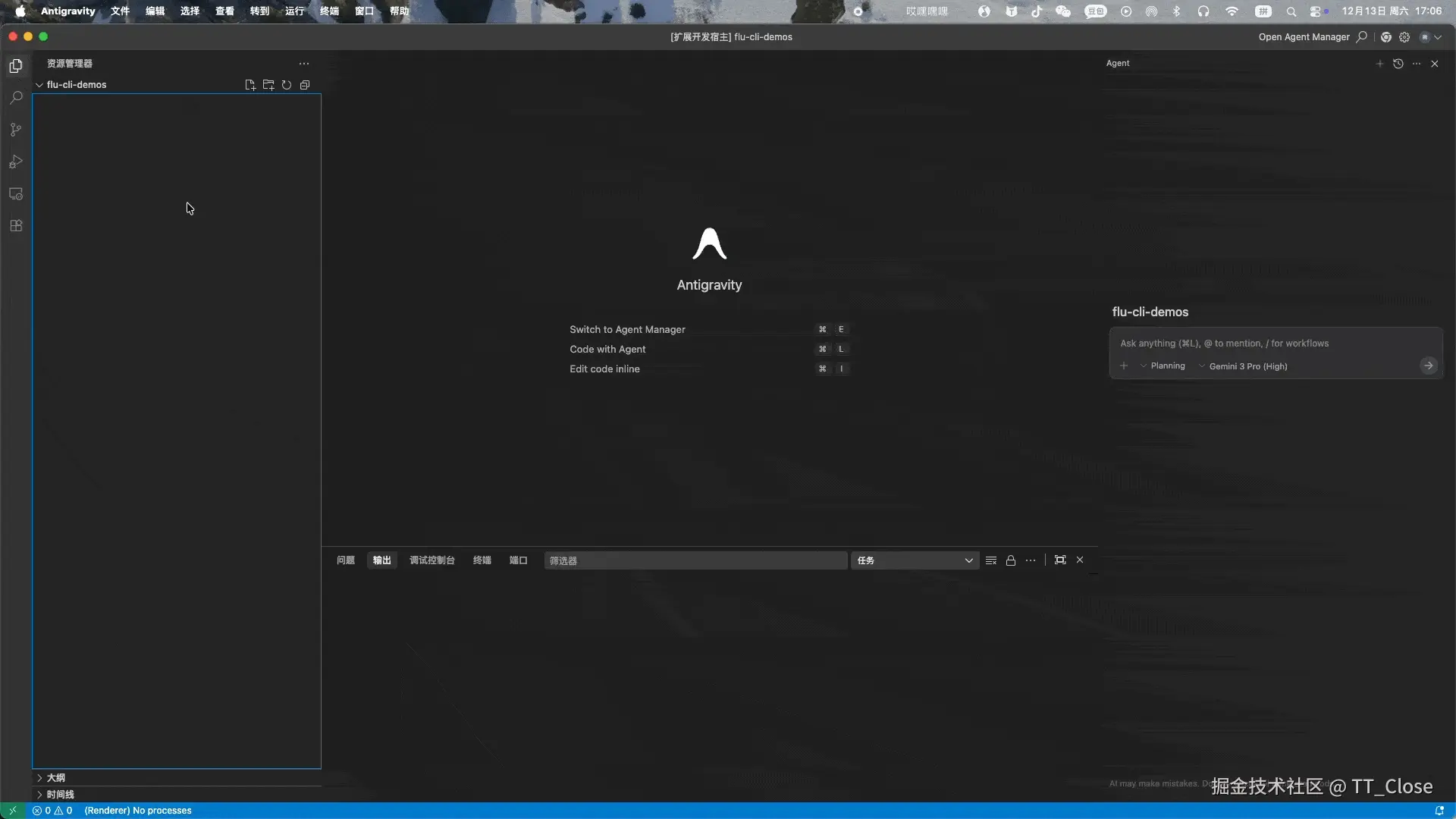Viewport: 1456px width, 819px height.
Task: Open the macOS Apple menu
Action: (20, 11)
